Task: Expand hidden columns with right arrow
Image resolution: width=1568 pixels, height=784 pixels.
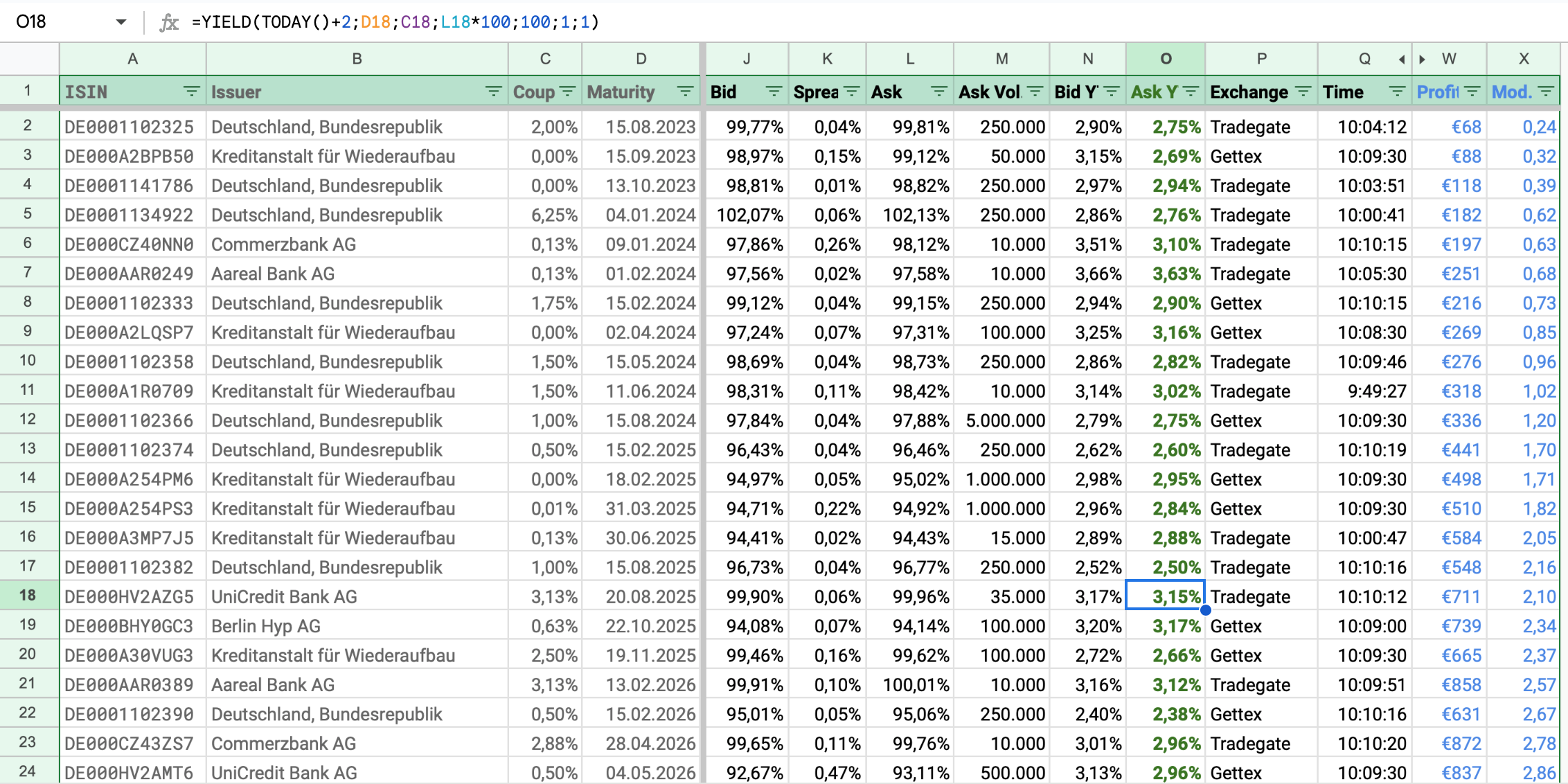Action: [1422, 60]
